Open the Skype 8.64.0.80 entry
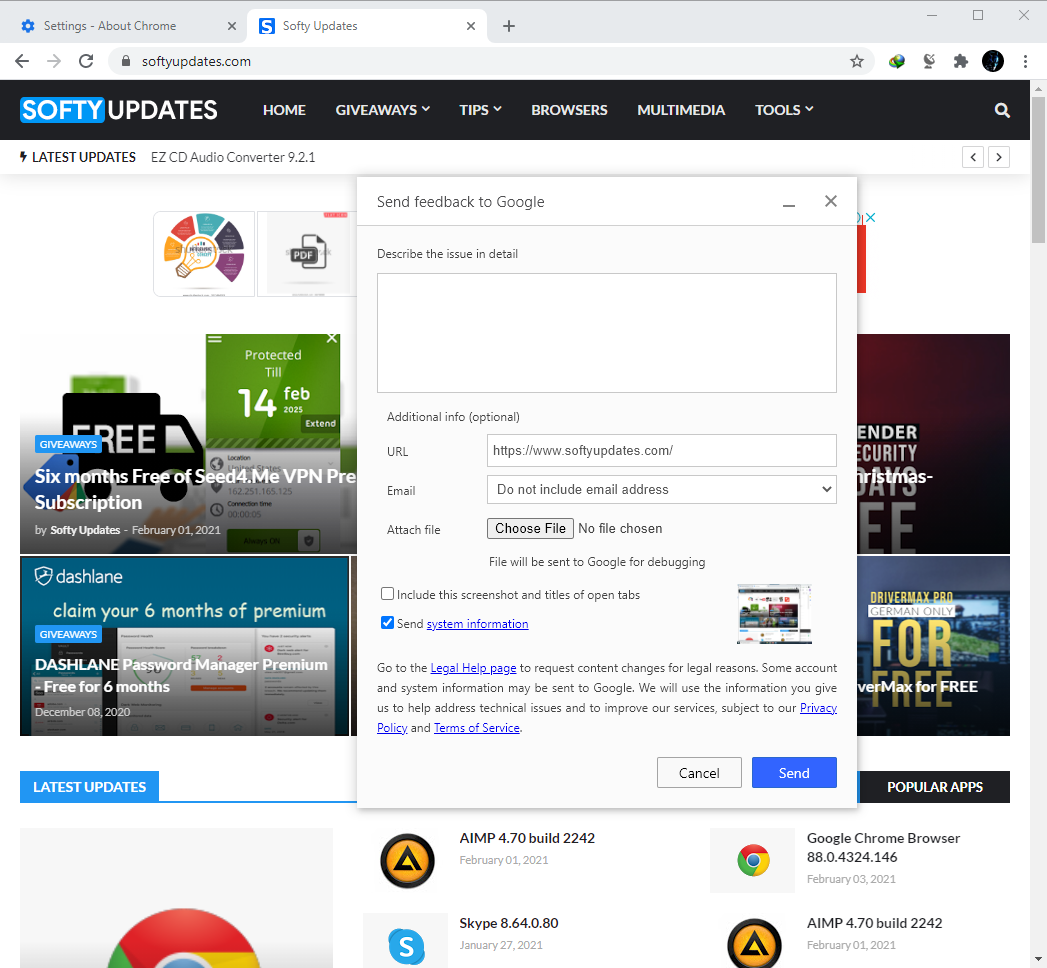The width and height of the screenshot is (1047, 968). click(509, 923)
